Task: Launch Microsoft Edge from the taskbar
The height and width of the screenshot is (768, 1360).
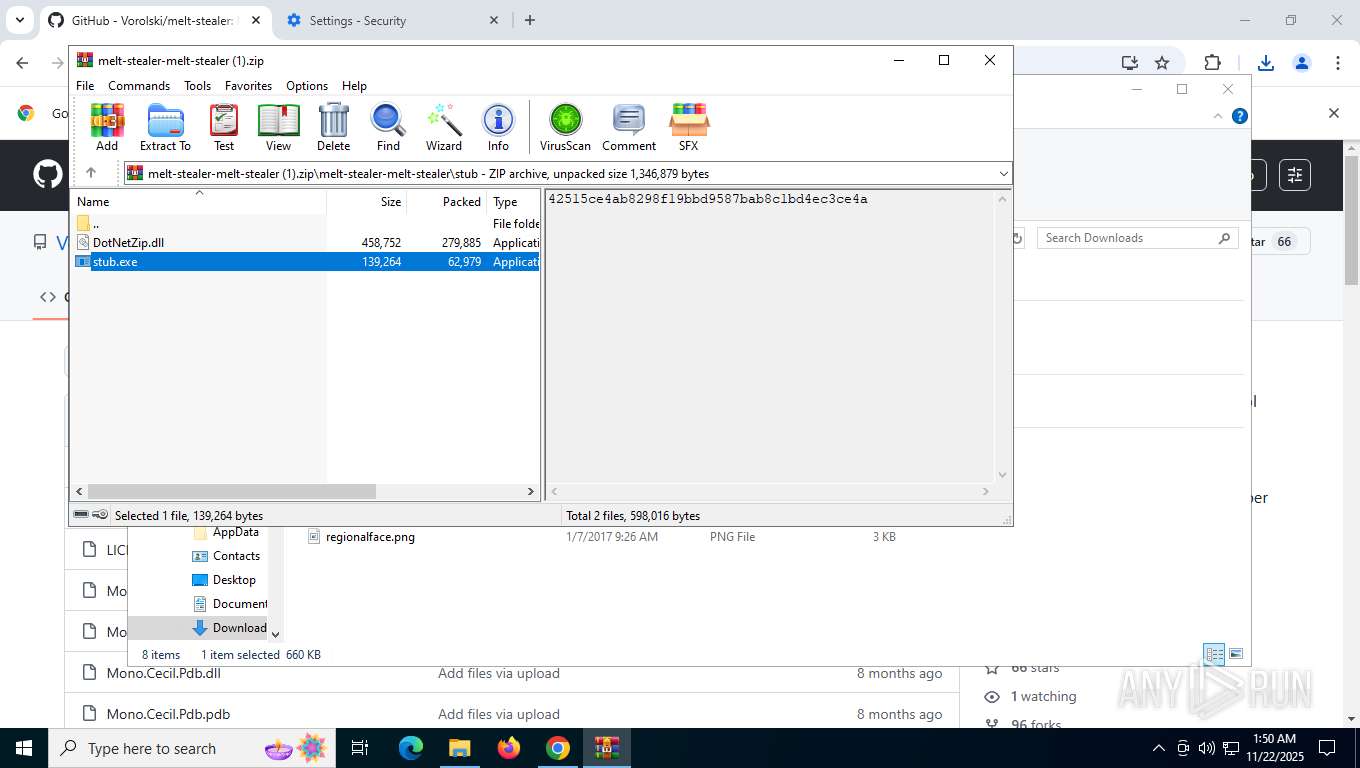Action: coord(411,748)
